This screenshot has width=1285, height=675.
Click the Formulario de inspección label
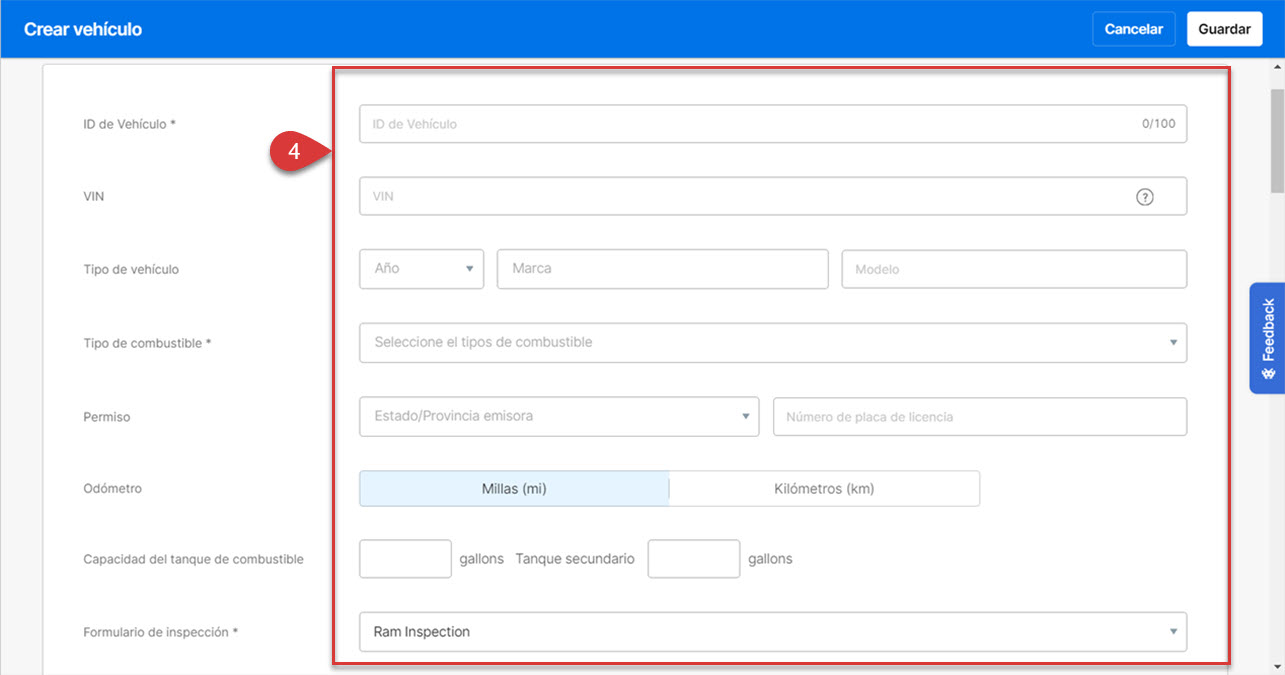click(161, 632)
